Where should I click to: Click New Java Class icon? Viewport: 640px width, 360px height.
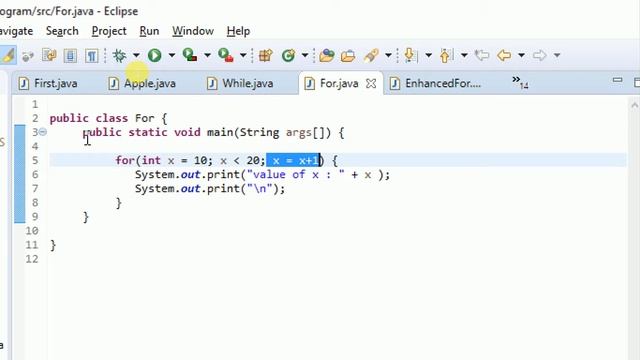click(288, 55)
